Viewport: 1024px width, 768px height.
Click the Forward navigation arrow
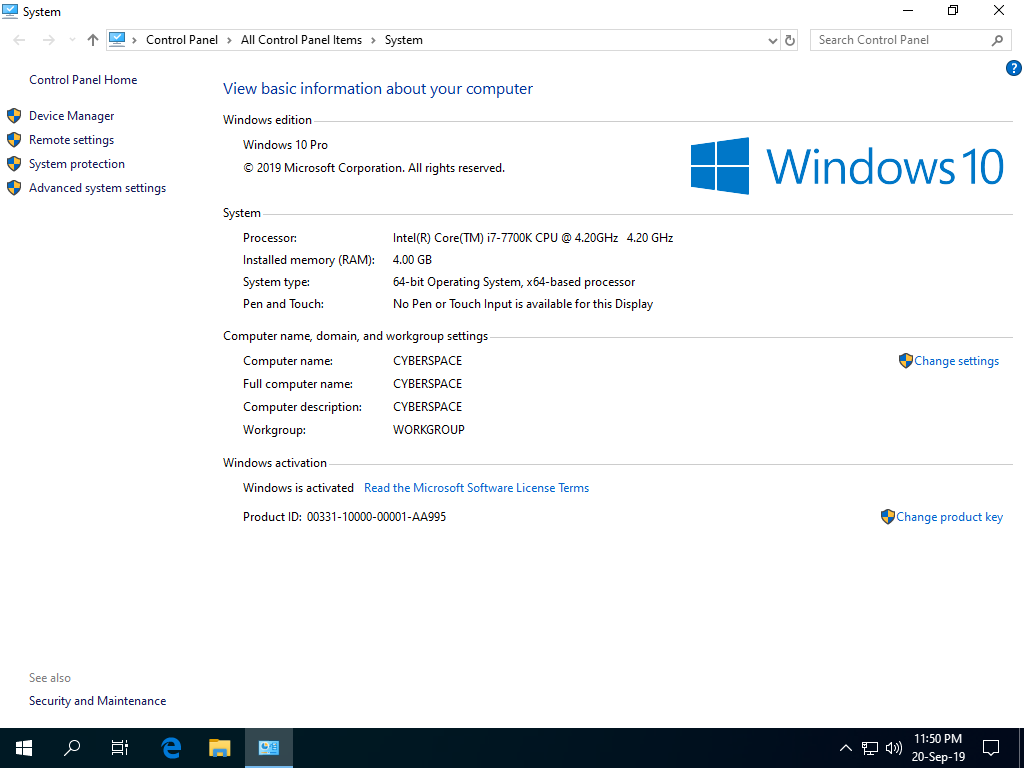48,40
